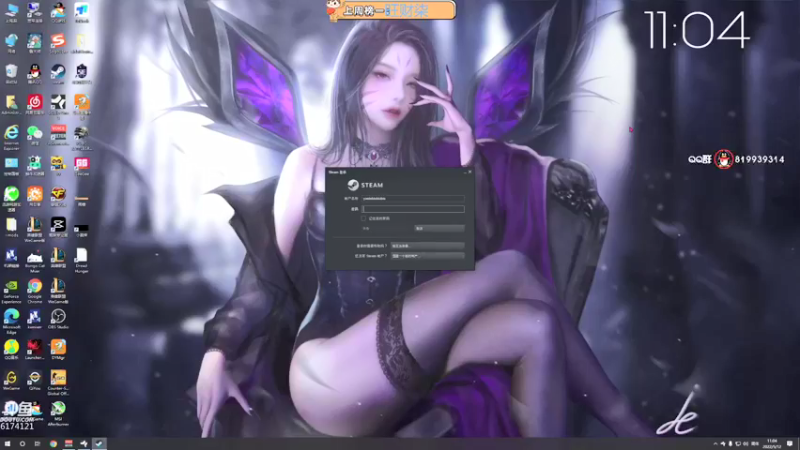Screen dimensions: 800x450
Task: Click the Steam cancel button
Action: [439, 228]
